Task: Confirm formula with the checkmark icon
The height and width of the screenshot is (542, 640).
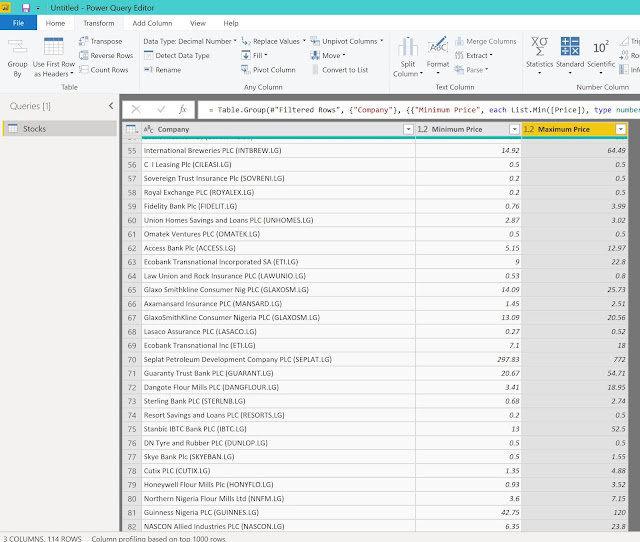Action: (x=161, y=109)
